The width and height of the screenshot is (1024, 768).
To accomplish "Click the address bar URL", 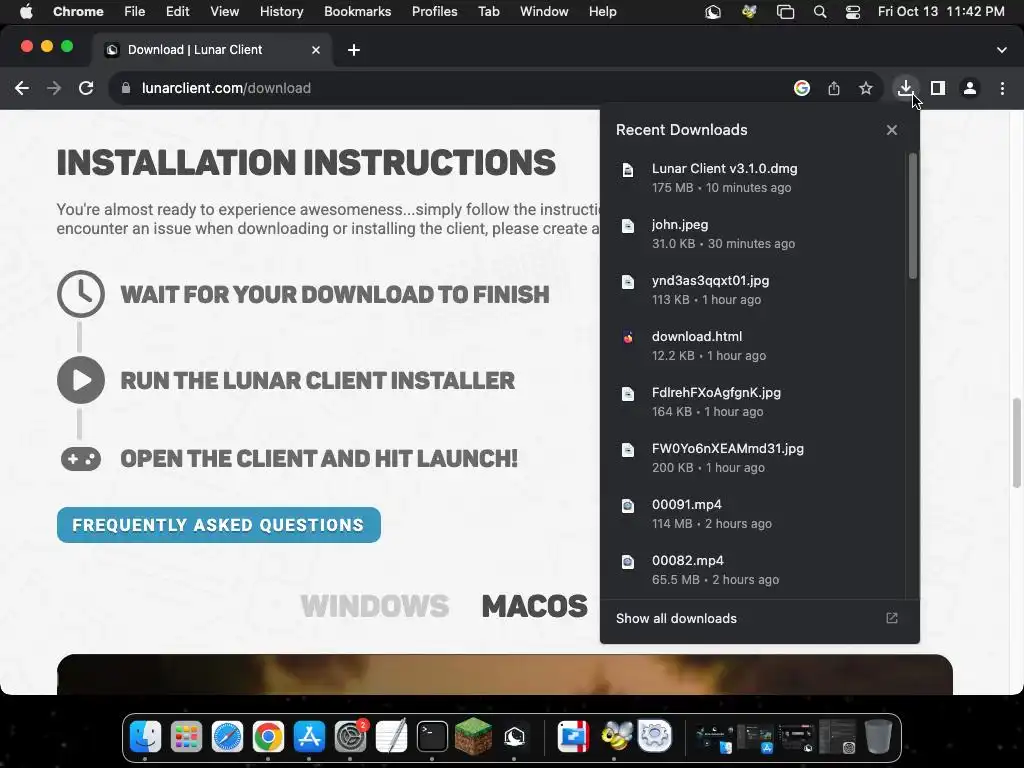I will [226, 88].
